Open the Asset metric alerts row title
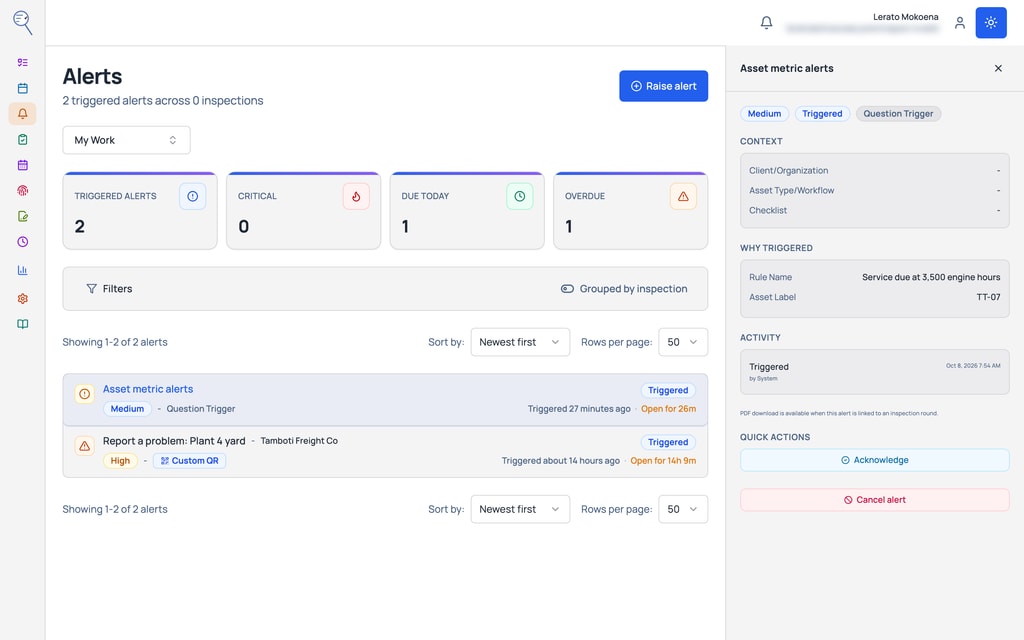1024x640 pixels. pyautogui.click(x=148, y=389)
